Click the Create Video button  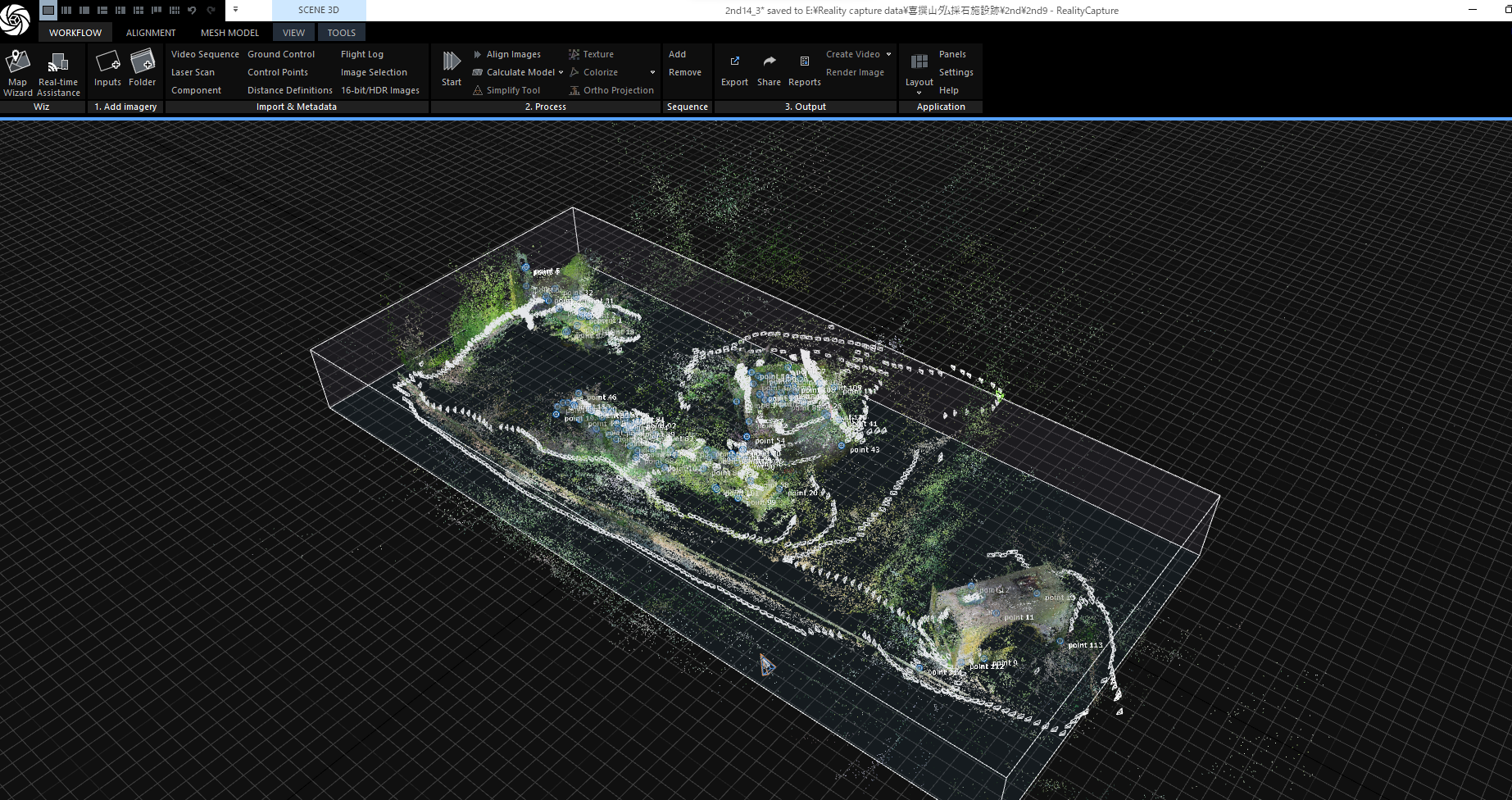(x=852, y=54)
